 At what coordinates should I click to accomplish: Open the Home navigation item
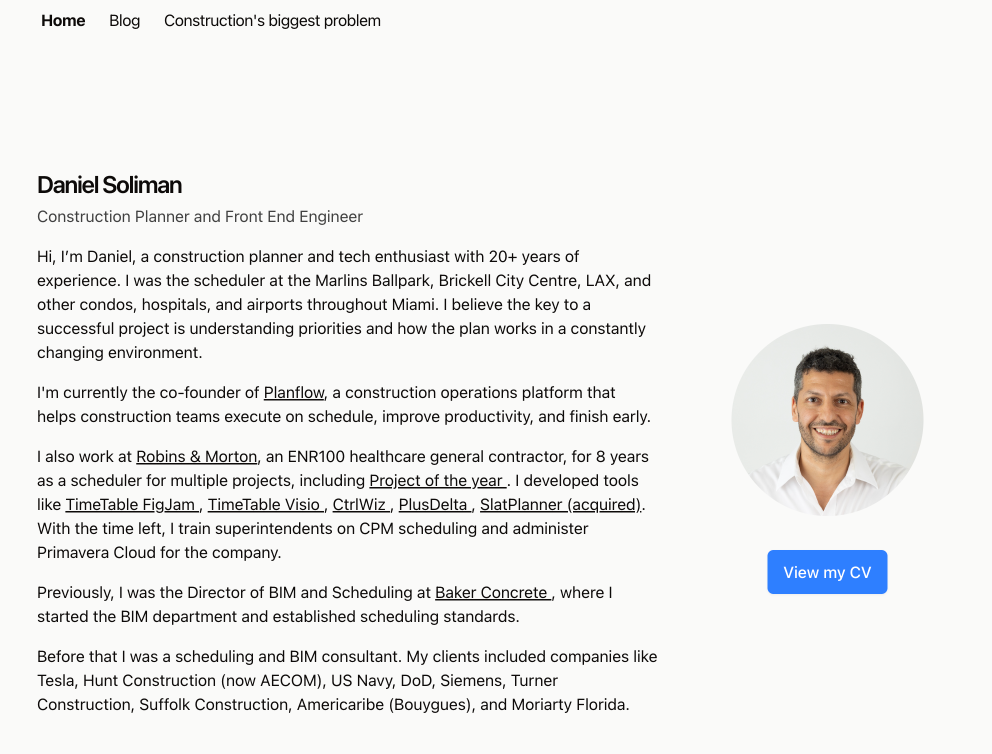coord(63,21)
